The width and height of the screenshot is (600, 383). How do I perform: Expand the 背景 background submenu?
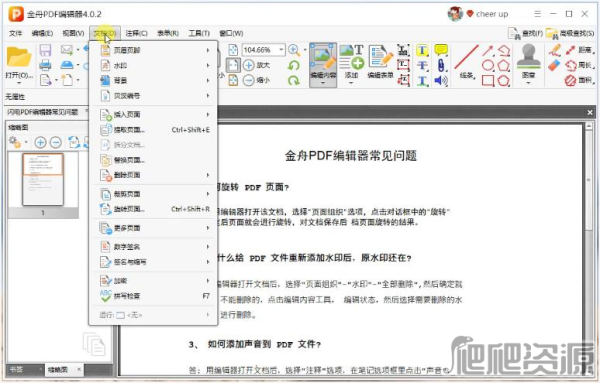coord(154,80)
